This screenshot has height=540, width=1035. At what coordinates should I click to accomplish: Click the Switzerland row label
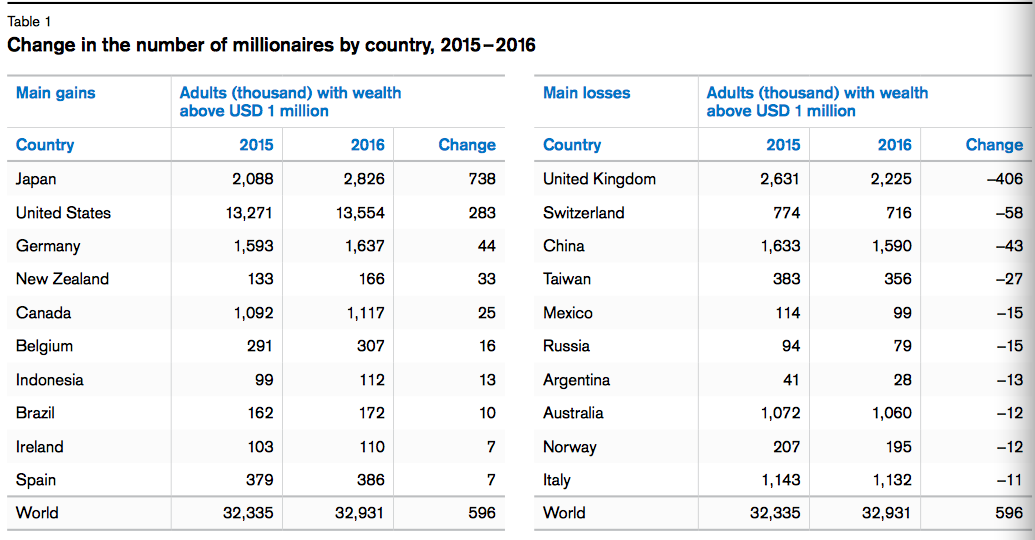click(583, 213)
